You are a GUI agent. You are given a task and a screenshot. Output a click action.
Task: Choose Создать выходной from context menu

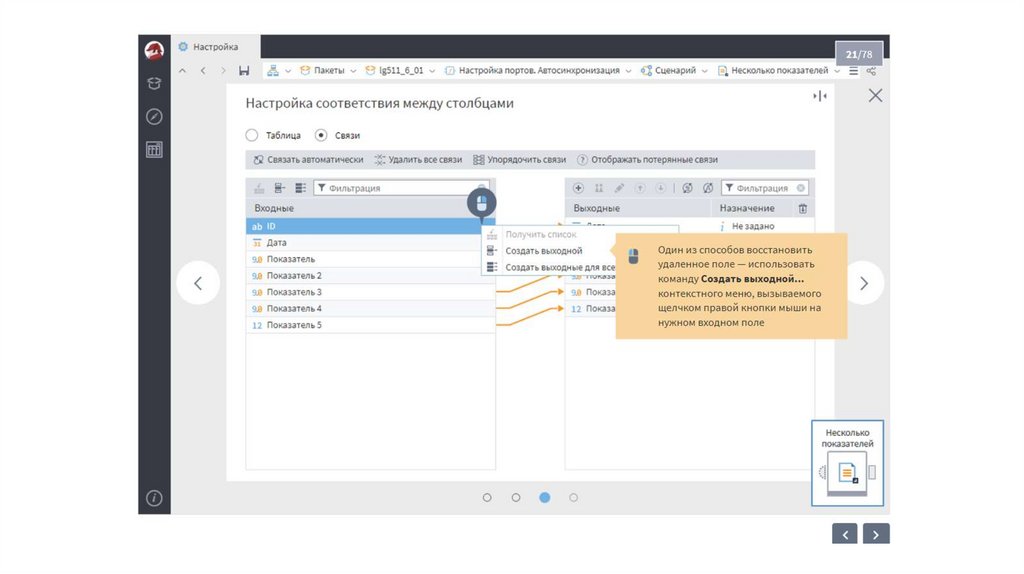pos(543,251)
